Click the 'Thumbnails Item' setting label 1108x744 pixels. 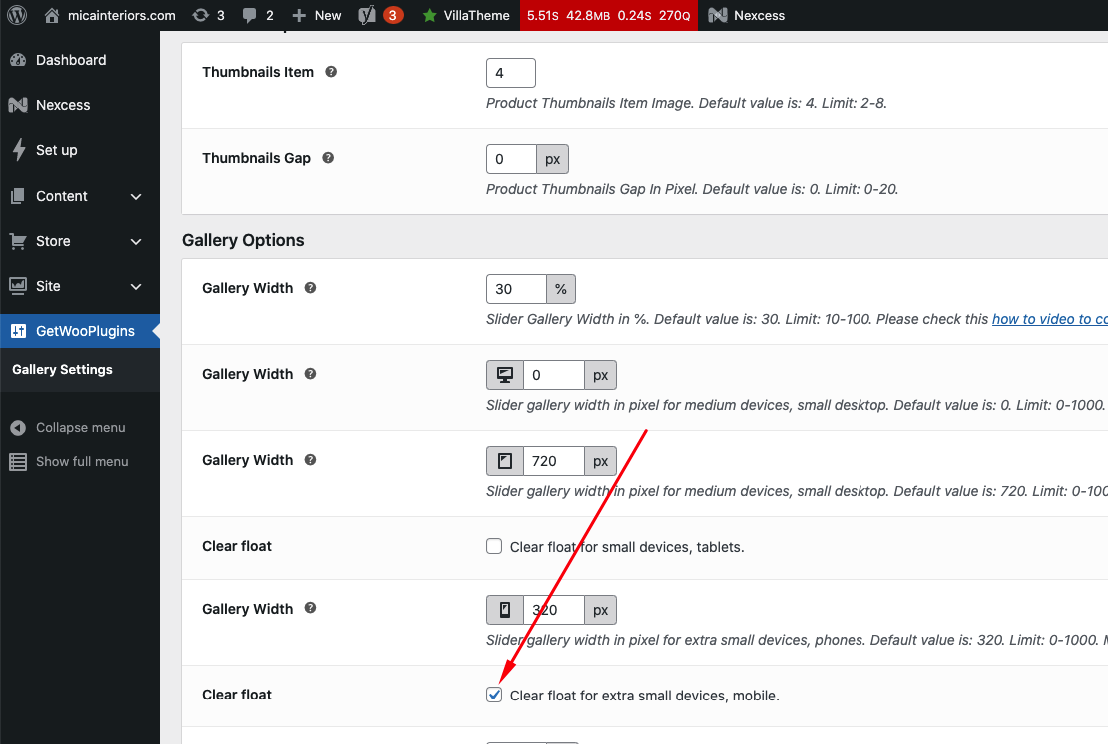point(258,72)
